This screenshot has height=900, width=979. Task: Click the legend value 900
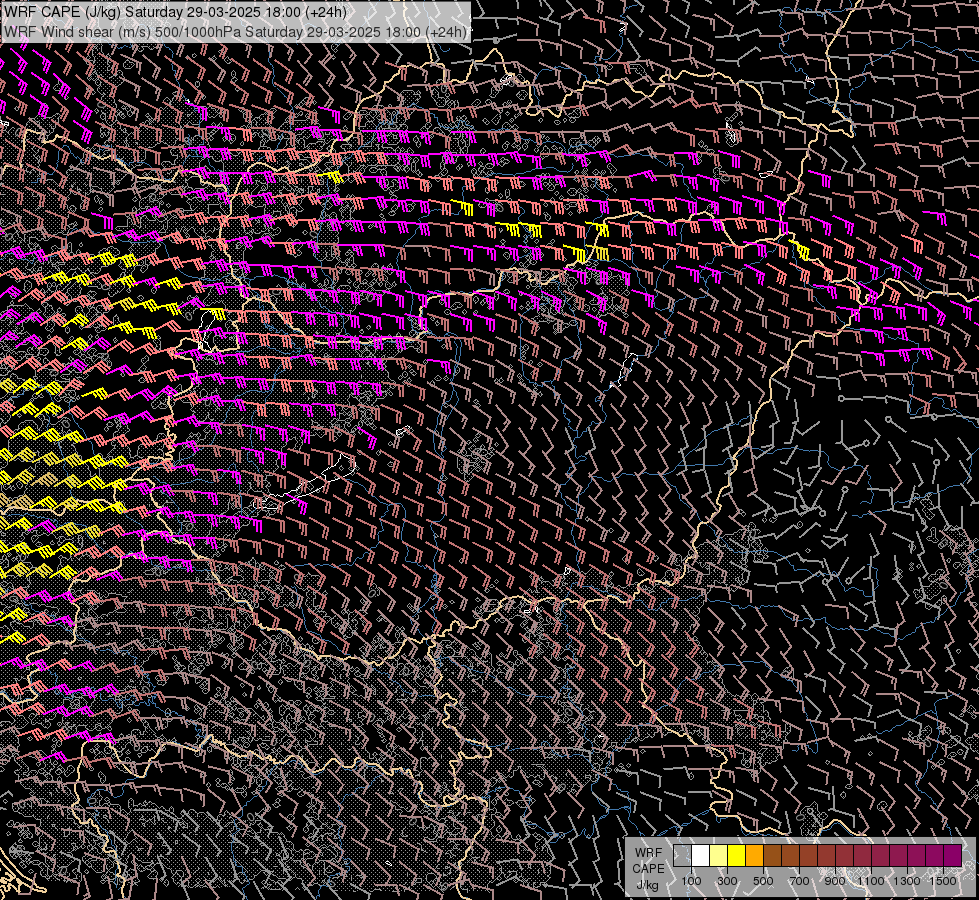pyautogui.click(x=835, y=881)
